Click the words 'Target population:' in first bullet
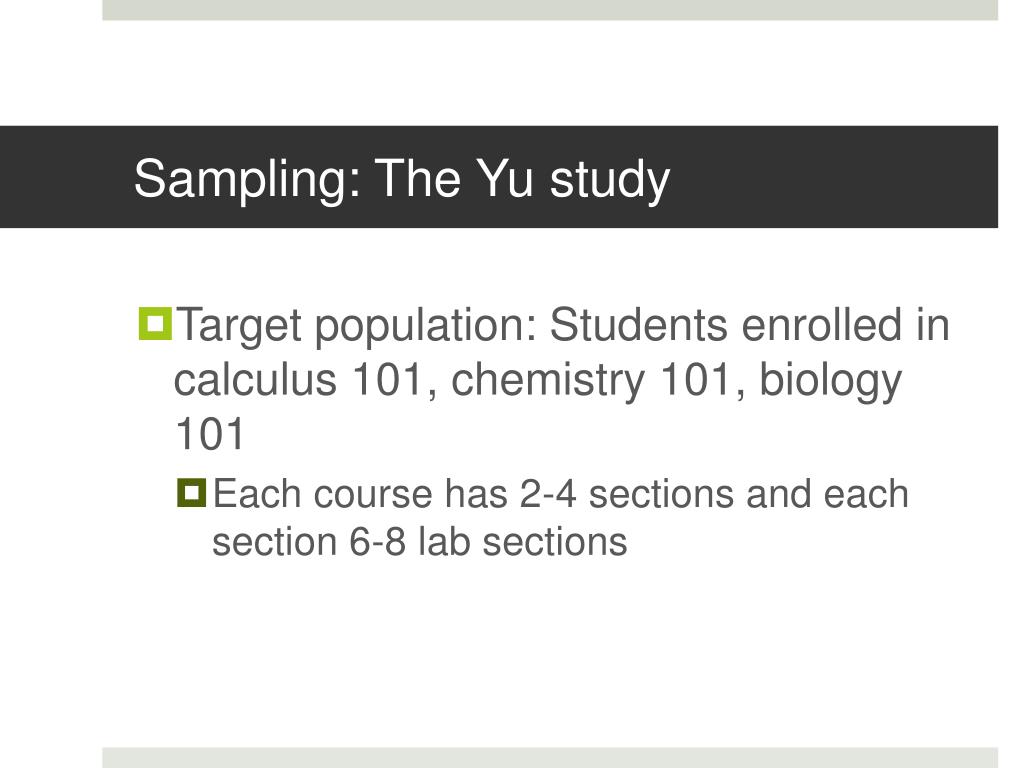 (356, 326)
